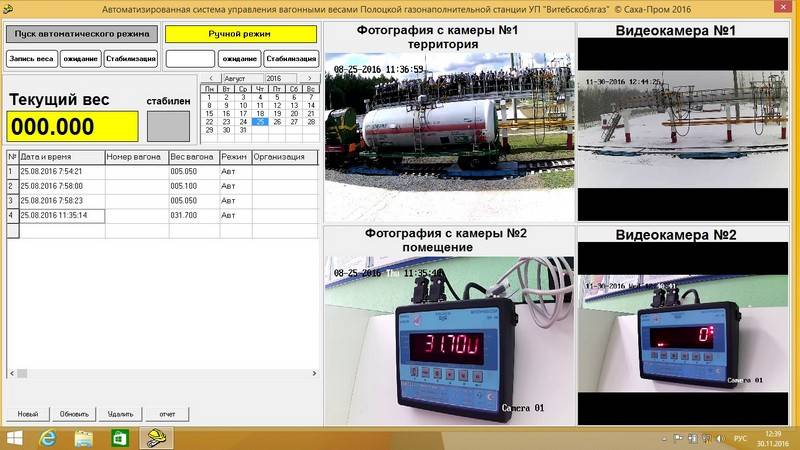Click the flag notification tray icon

pyautogui.click(x=678, y=438)
